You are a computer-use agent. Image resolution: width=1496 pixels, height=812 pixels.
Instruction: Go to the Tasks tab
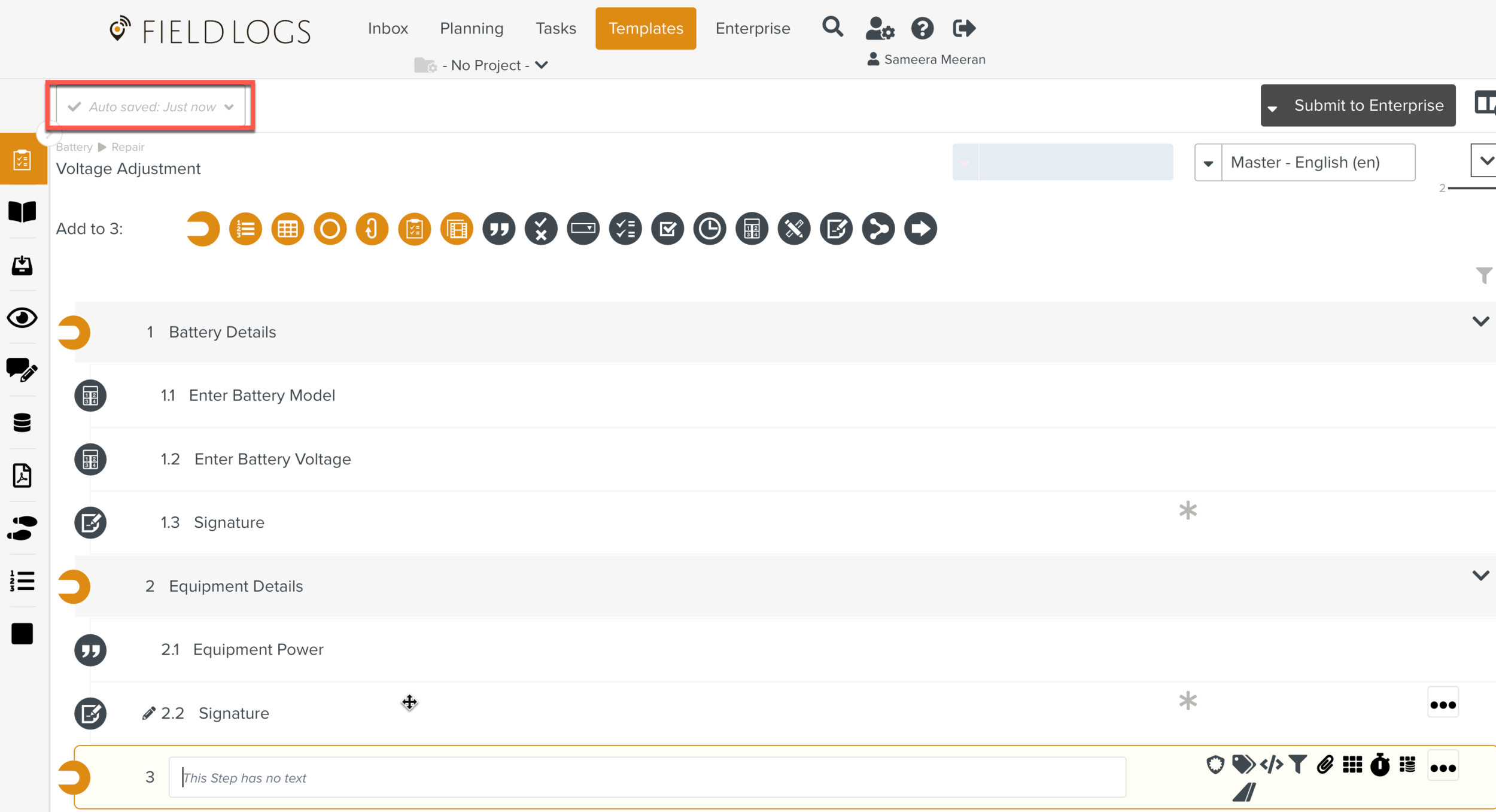pos(555,28)
